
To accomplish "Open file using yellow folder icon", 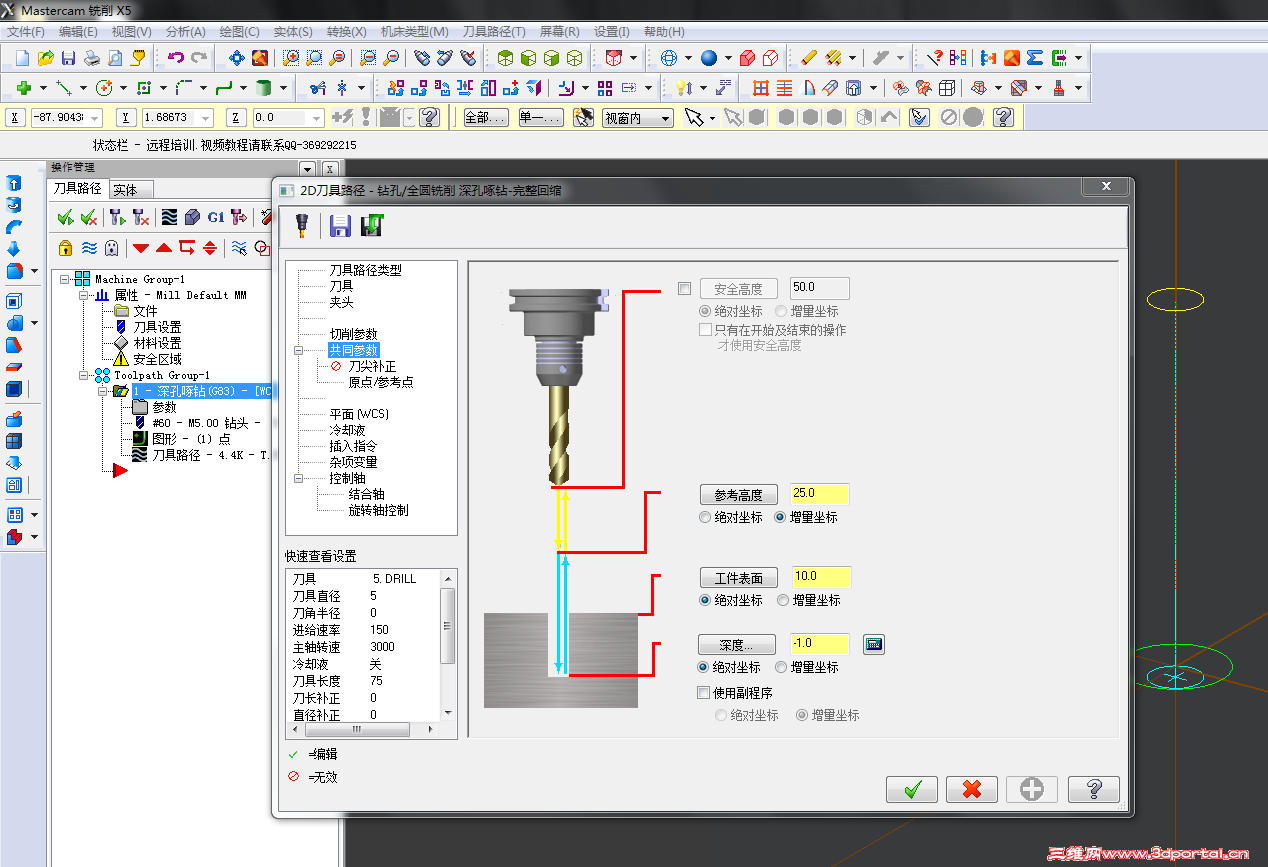I will pyautogui.click(x=46, y=58).
